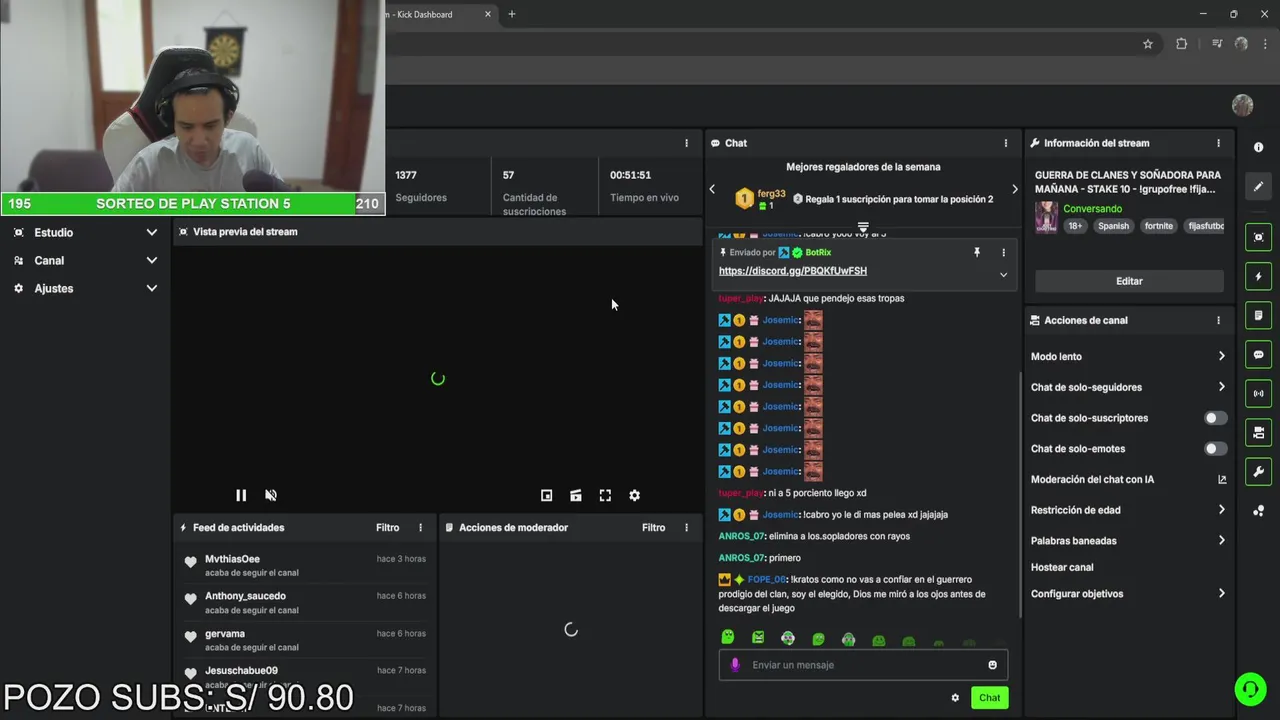Open Acciones de canal options menu

point(1218,320)
